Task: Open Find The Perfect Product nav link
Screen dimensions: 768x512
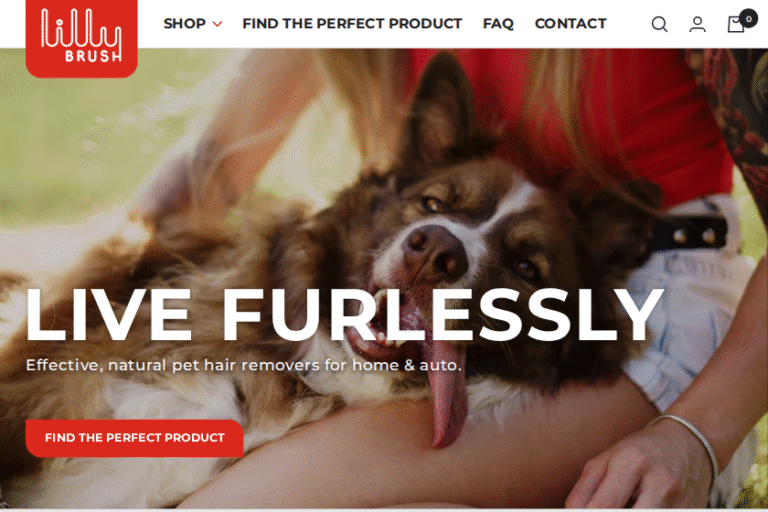Action: (x=352, y=24)
